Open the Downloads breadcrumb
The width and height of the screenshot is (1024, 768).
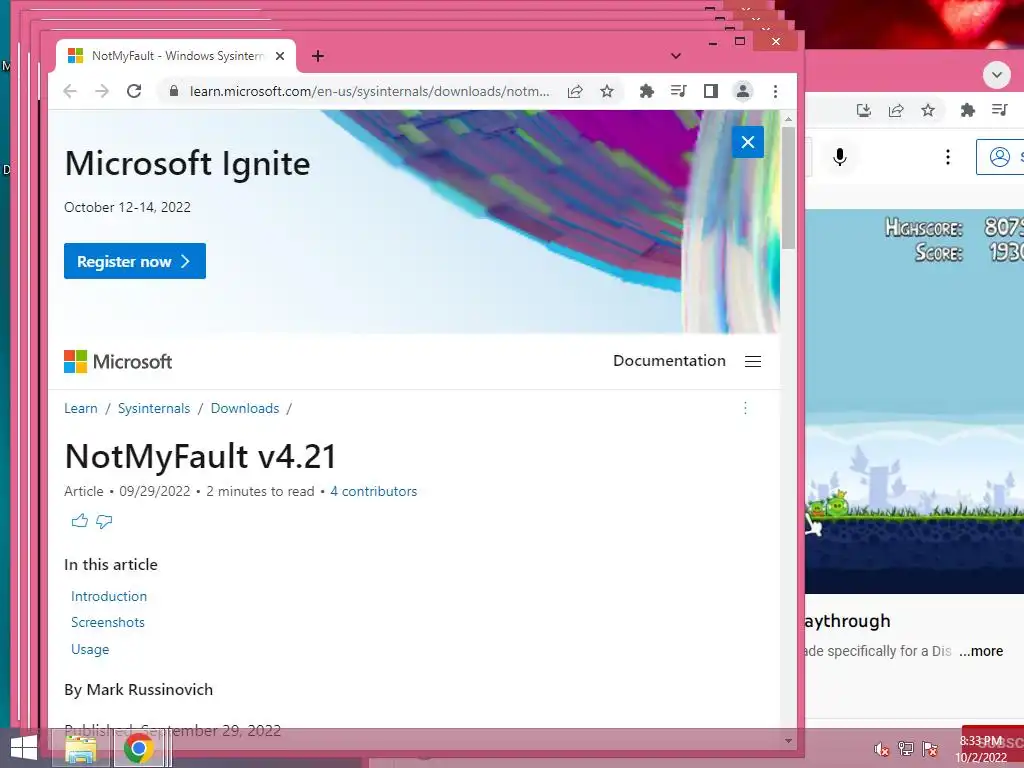245,408
